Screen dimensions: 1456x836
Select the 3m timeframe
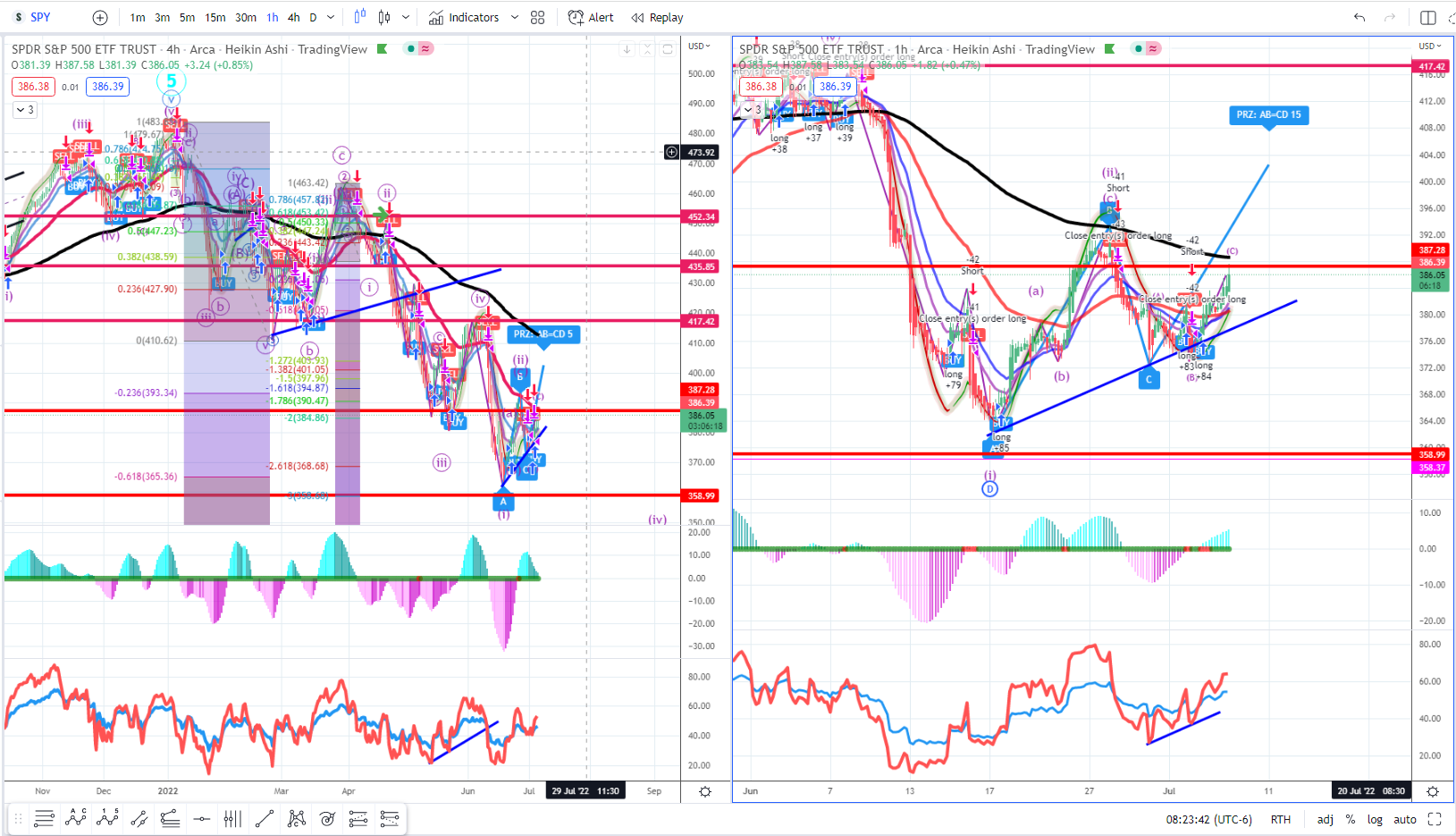point(162,17)
